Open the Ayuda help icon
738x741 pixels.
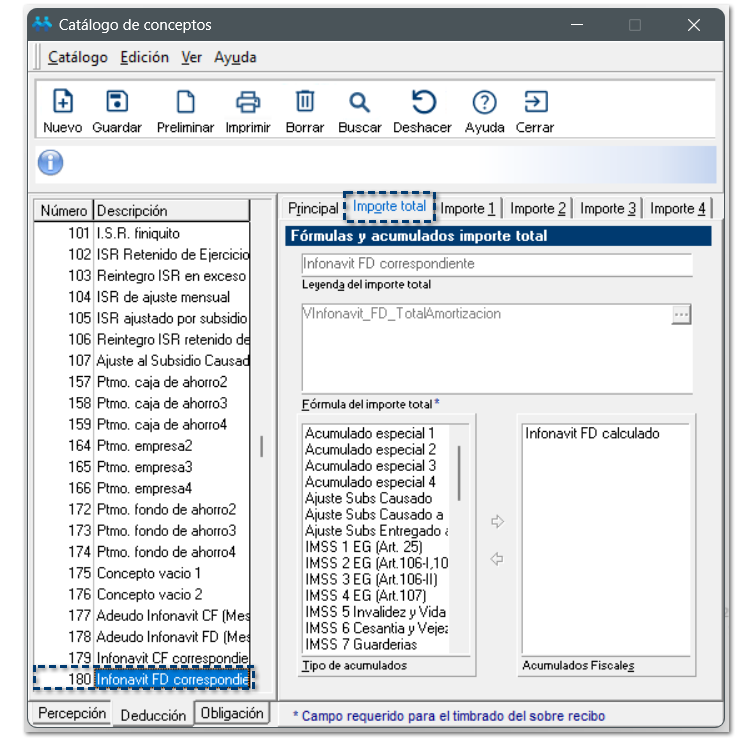click(x=484, y=103)
